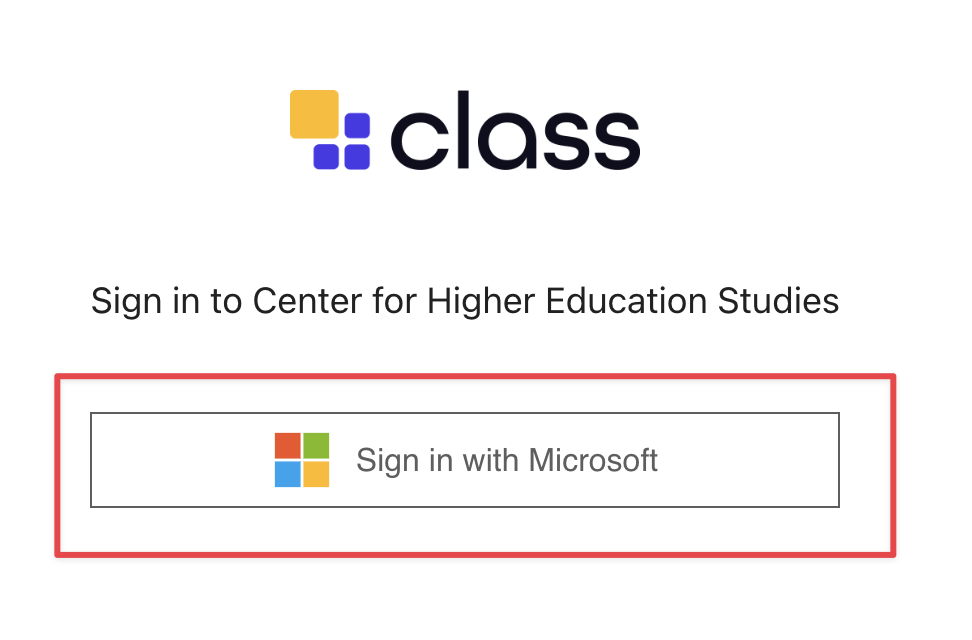Screen dimensions: 972x640
Task: Click the Sign in with Microsoft button
Action: click(x=464, y=460)
